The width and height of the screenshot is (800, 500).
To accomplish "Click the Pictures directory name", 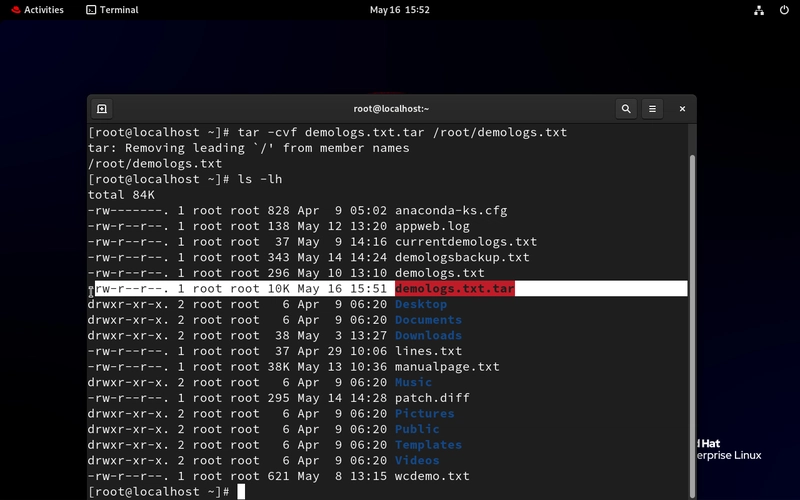I will (424, 413).
